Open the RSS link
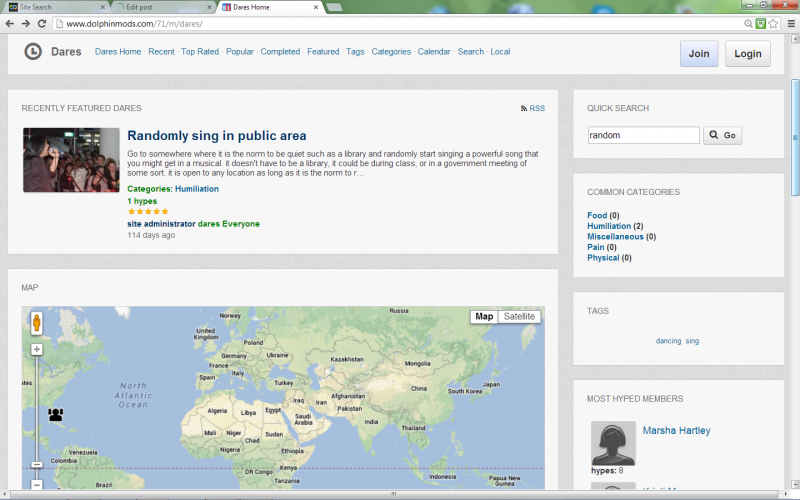 coord(537,108)
